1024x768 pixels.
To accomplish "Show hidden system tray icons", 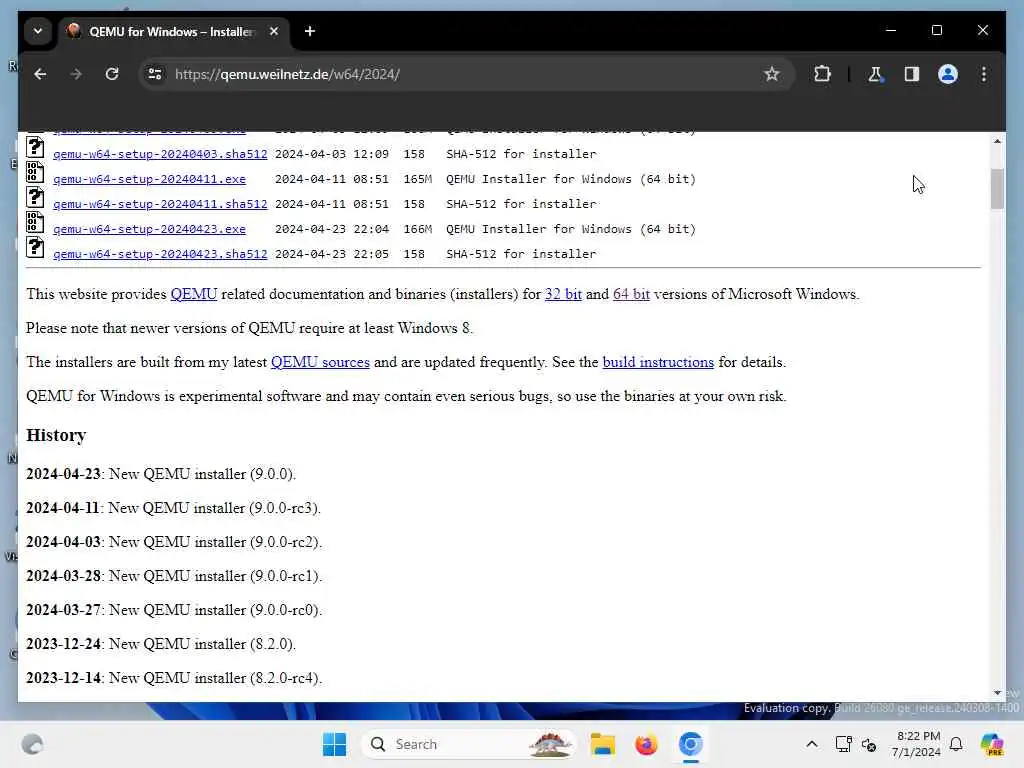I will [x=812, y=744].
